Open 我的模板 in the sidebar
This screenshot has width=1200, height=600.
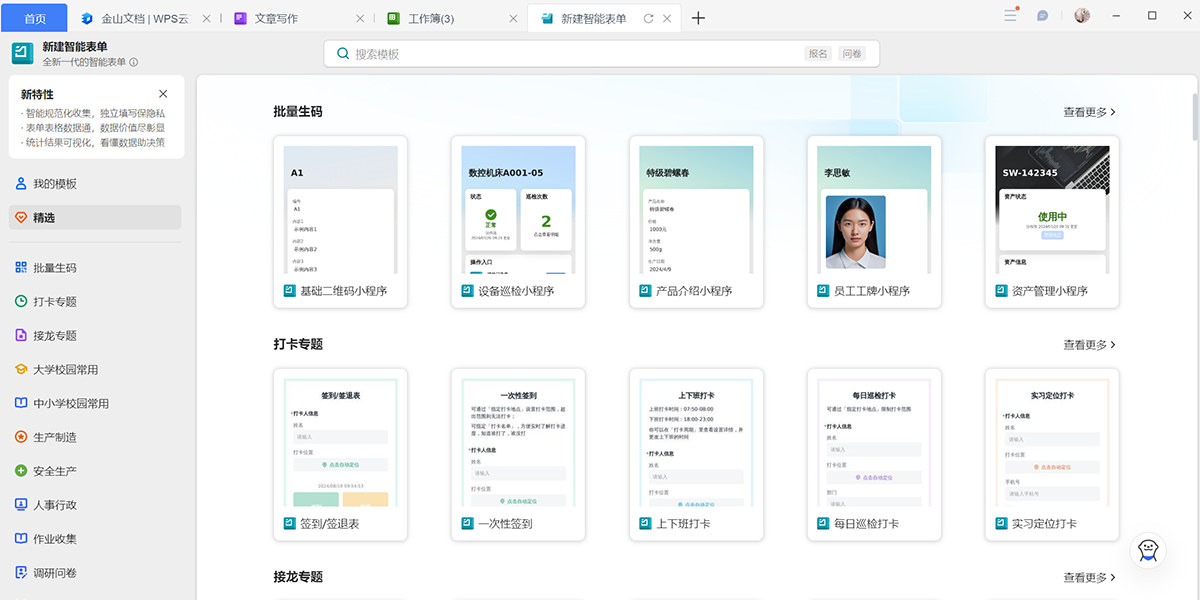tap(55, 184)
